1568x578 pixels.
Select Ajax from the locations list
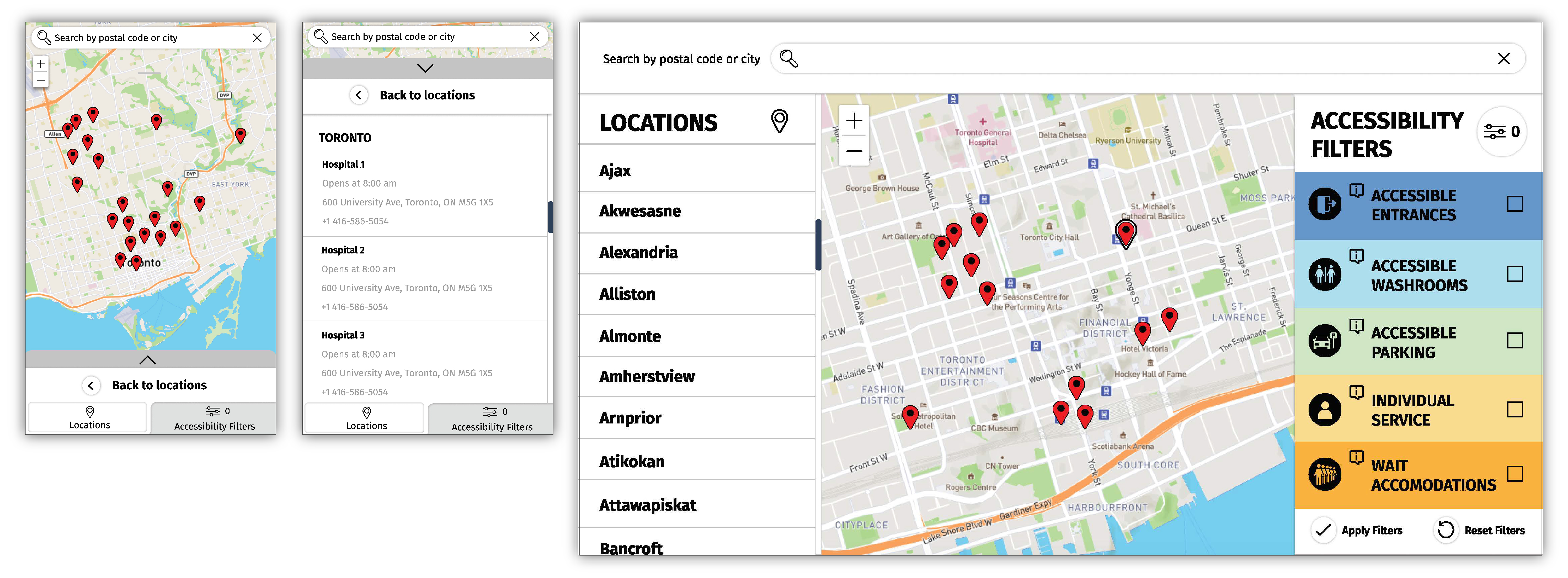click(x=615, y=171)
